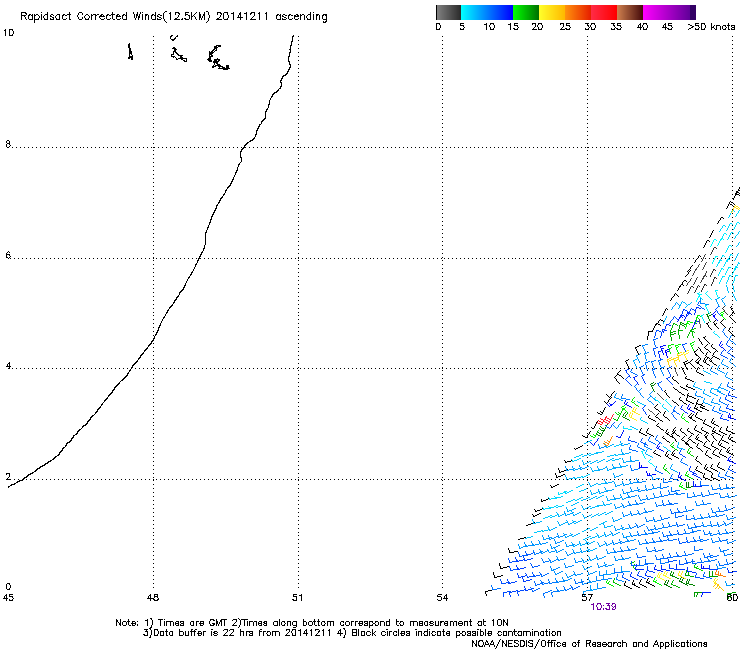The height and width of the screenshot is (650, 740).
Task: Click the longitude label '57'
Action: [x=587, y=598]
